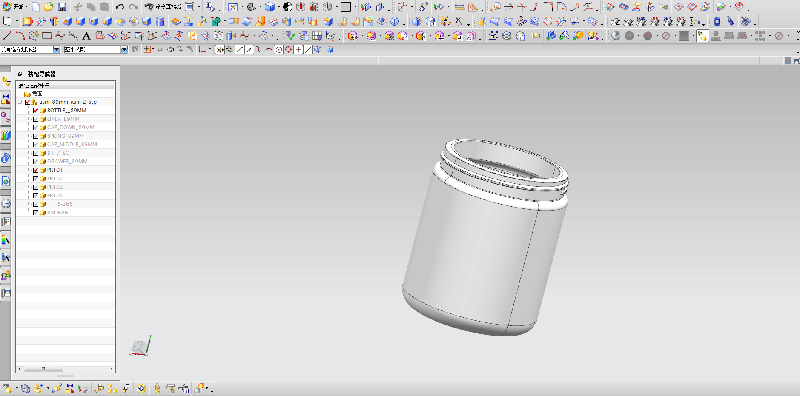Select the Assembly Navigator sidebar tab
Image resolution: width=800 pixels, height=396 pixels.
[6, 82]
